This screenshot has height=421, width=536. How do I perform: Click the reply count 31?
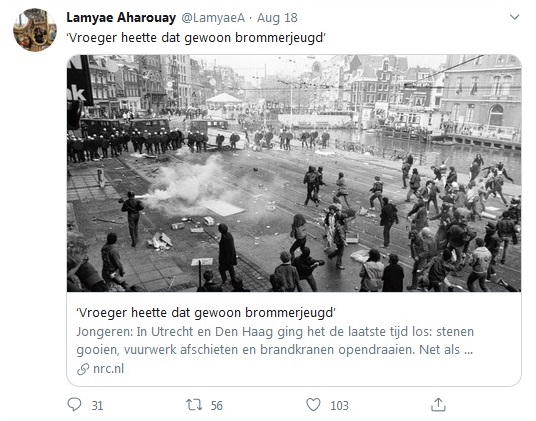(x=97, y=406)
